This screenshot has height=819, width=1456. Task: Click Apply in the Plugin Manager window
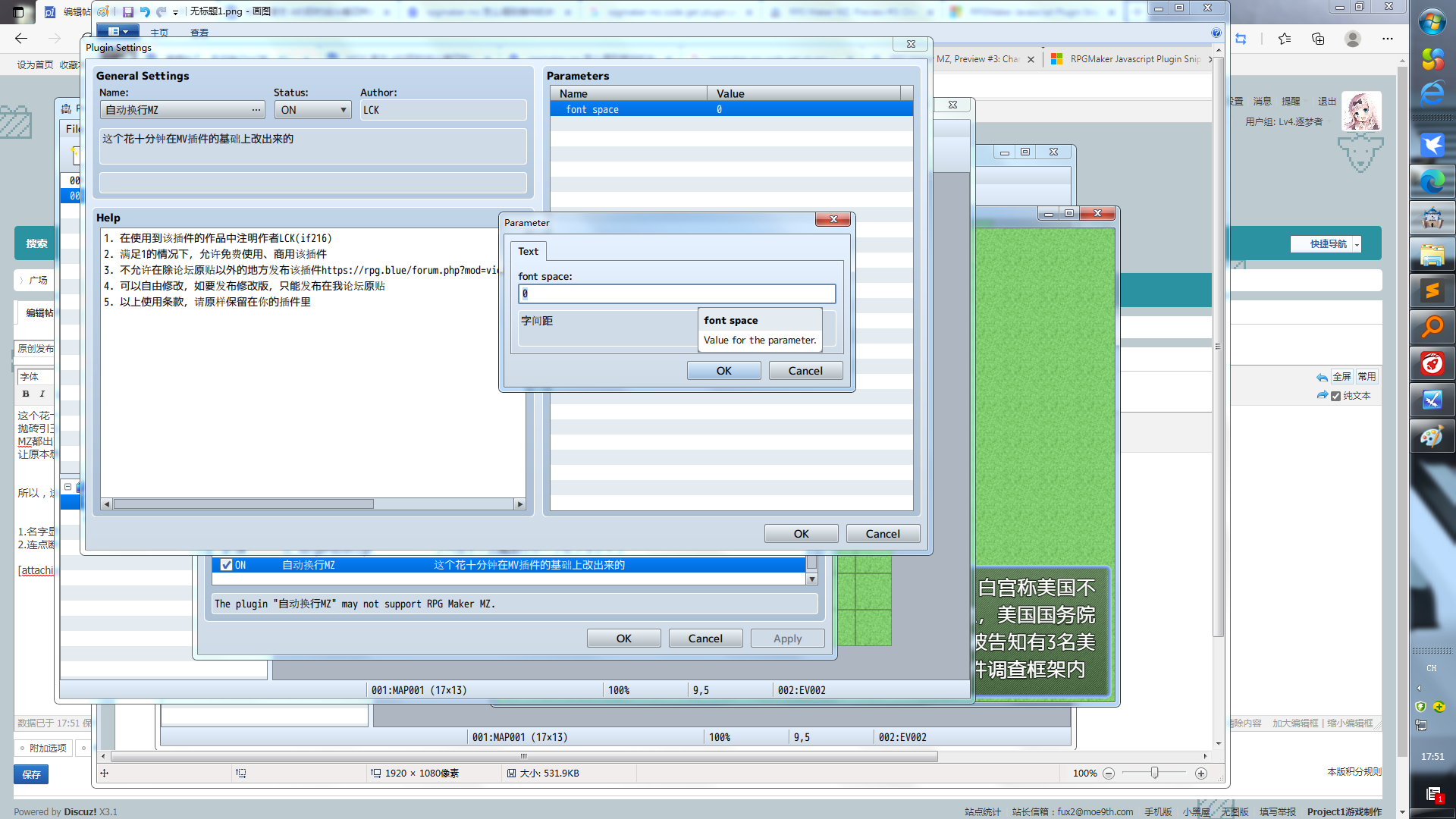click(x=787, y=639)
